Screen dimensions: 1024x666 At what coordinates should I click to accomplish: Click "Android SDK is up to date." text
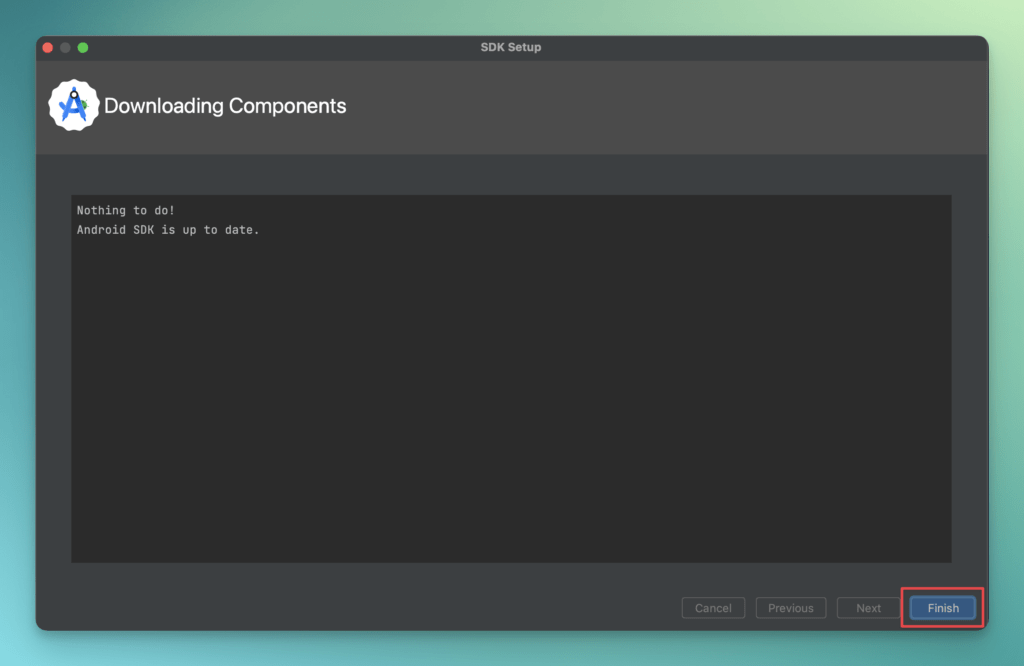pos(168,230)
